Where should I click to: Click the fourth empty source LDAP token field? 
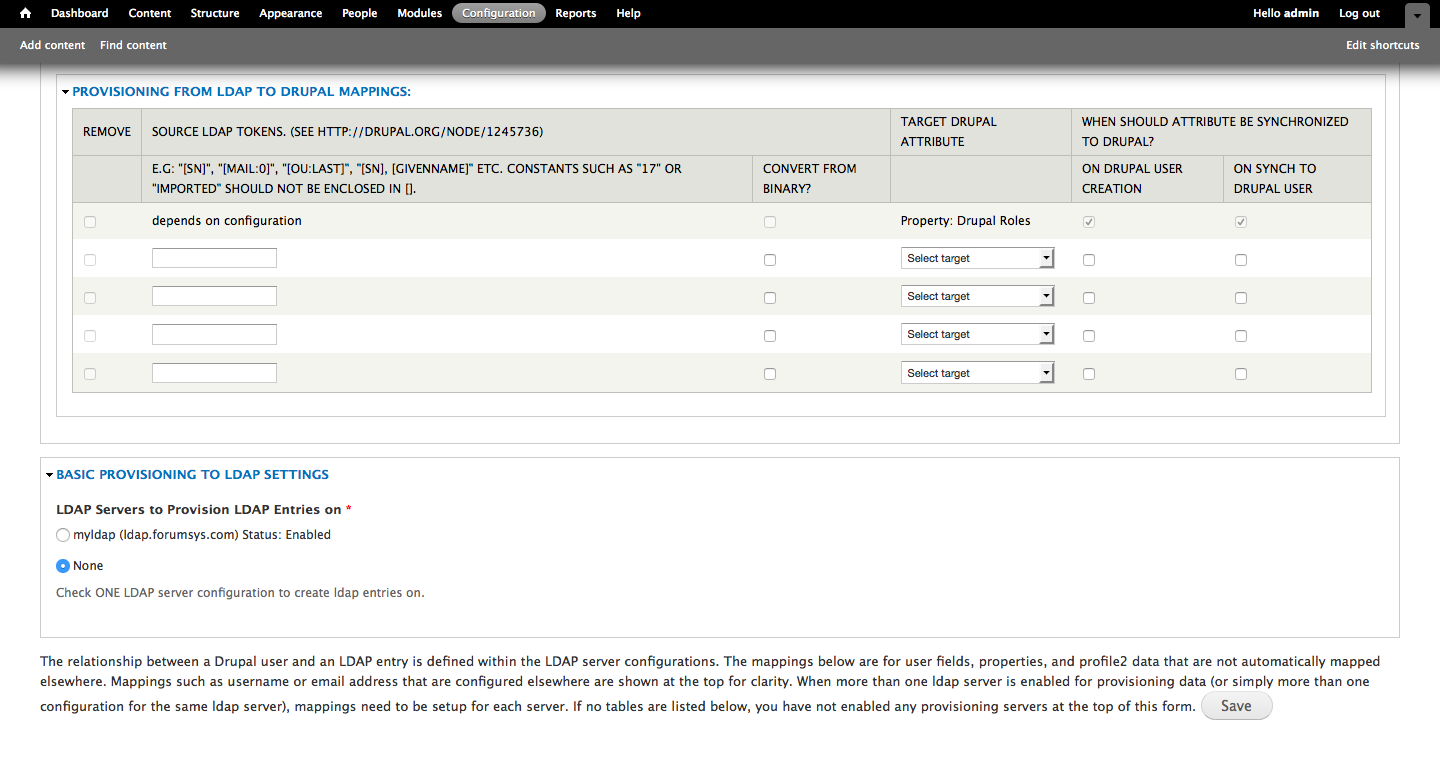coord(214,373)
